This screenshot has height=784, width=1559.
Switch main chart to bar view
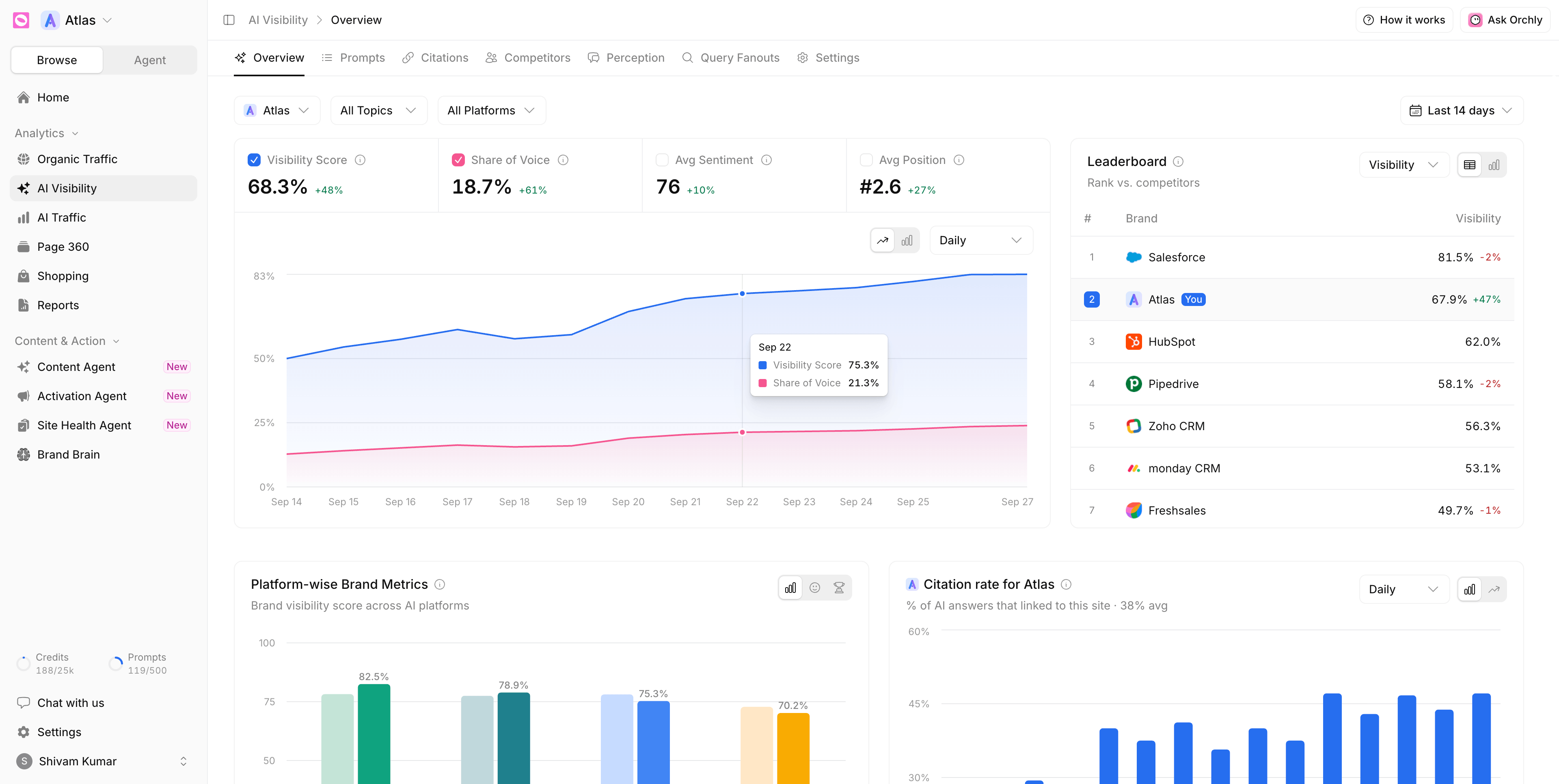pyautogui.click(x=907, y=240)
